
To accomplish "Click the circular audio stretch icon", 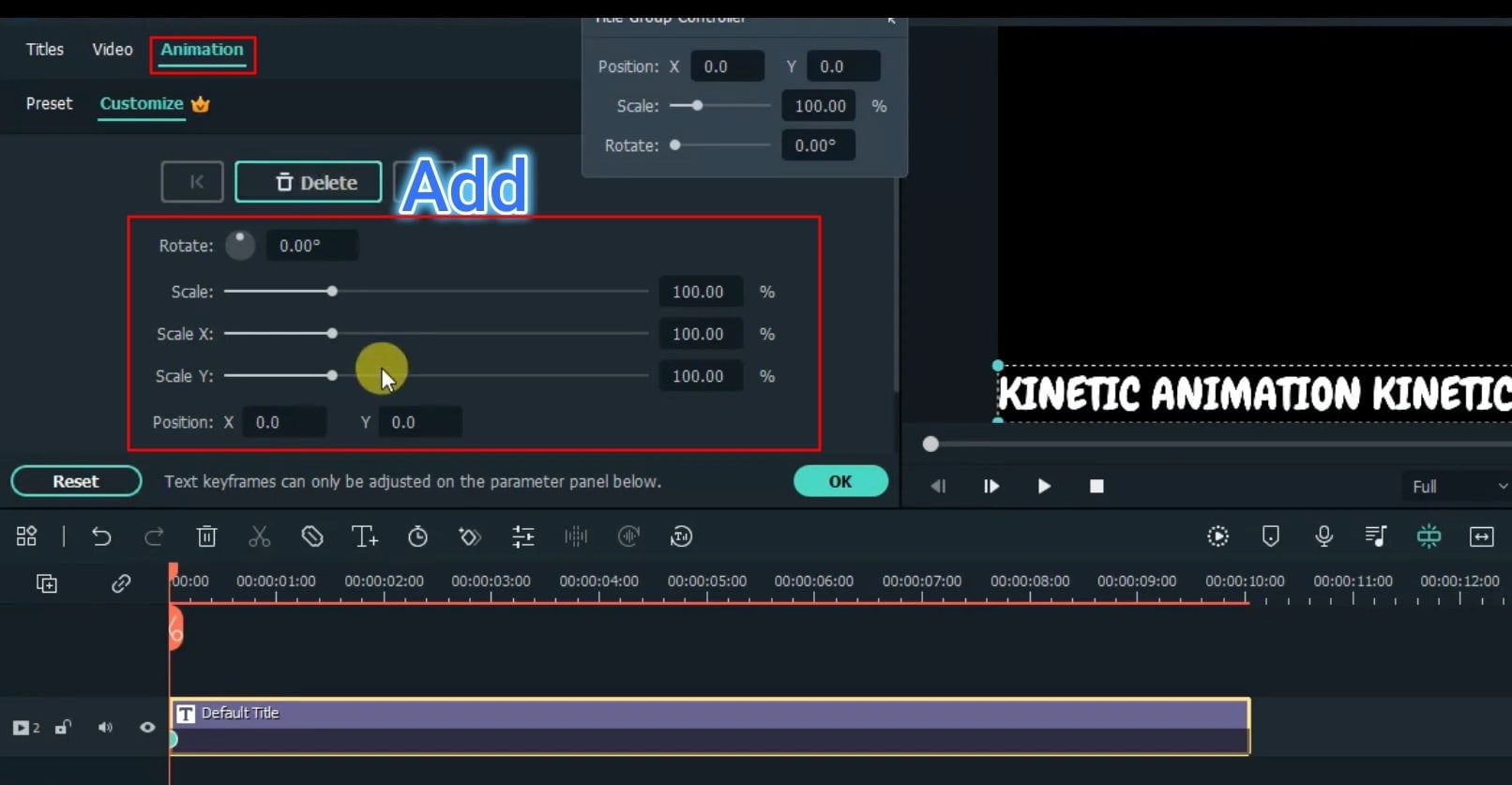I will (628, 536).
